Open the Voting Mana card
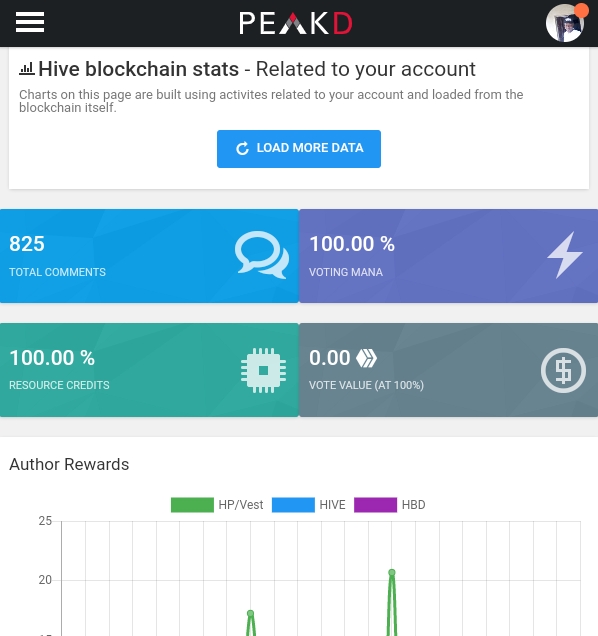 (449, 256)
